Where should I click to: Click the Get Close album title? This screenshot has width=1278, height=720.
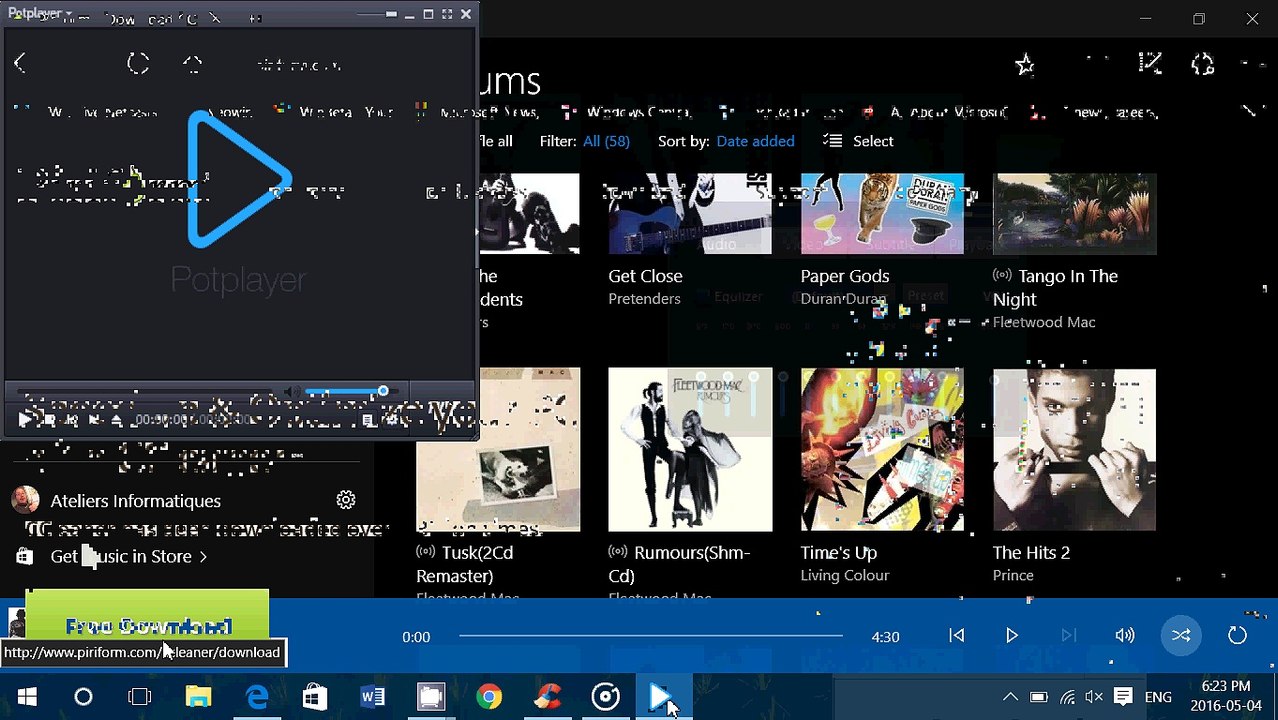click(645, 276)
